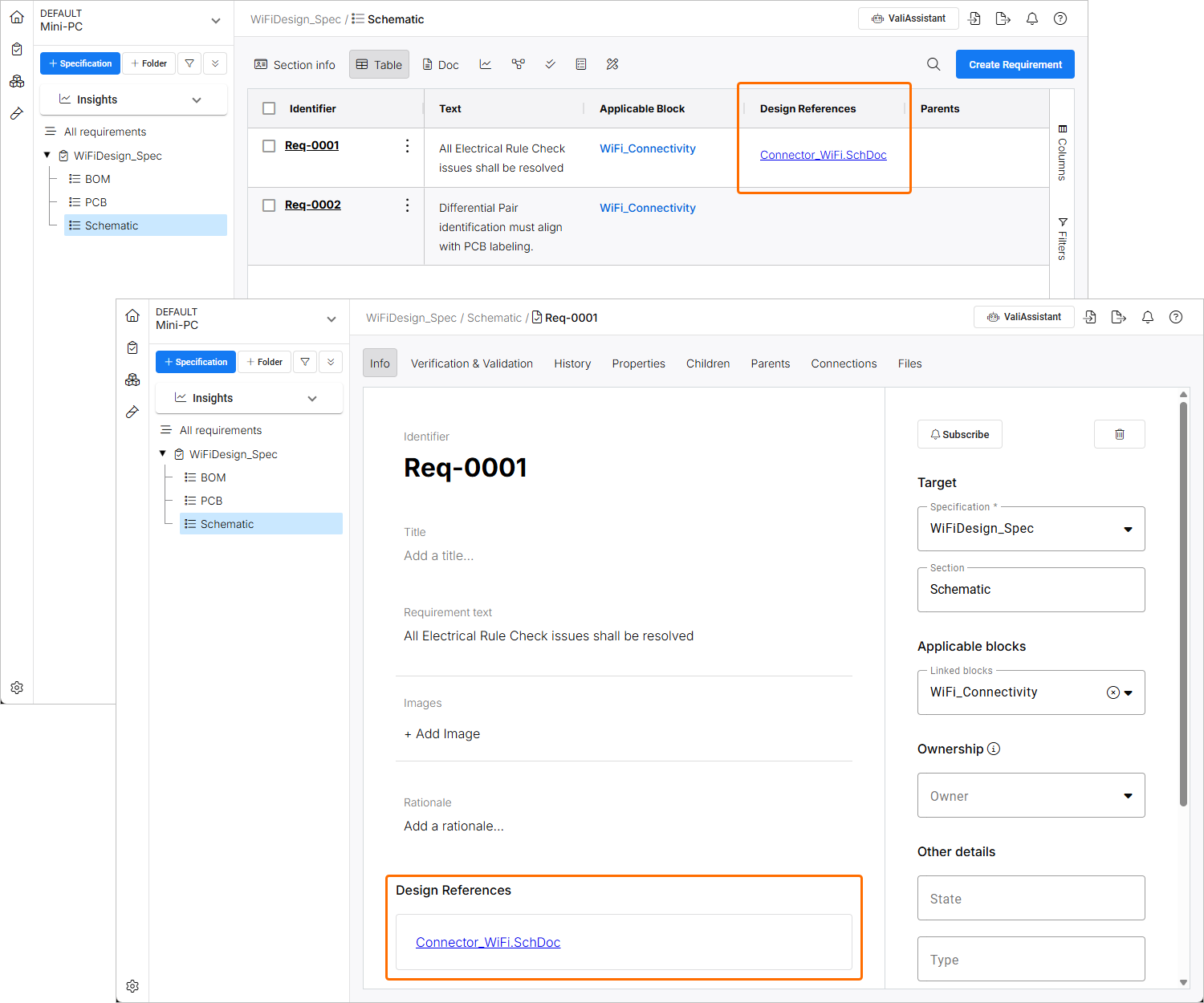Viewport: 1204px width, 1003px height.
Task: Open the Files tab
Action: pyautogui.click(x=909, y=363)
